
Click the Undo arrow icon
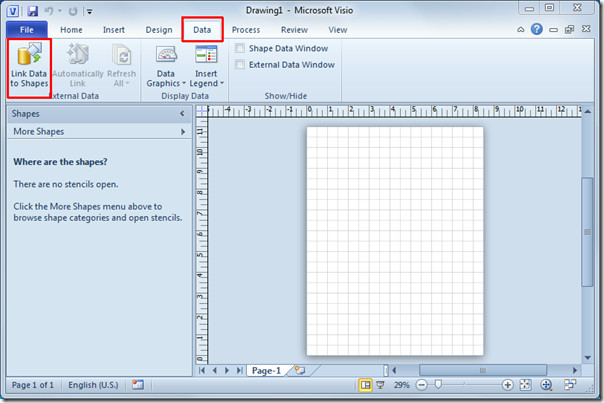(x=49, y=11)
